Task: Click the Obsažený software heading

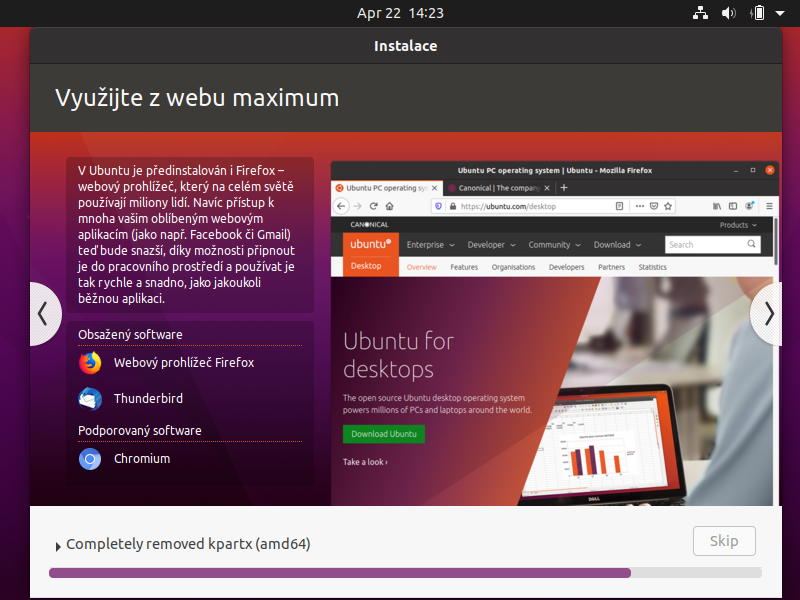Action: (130, 335)
